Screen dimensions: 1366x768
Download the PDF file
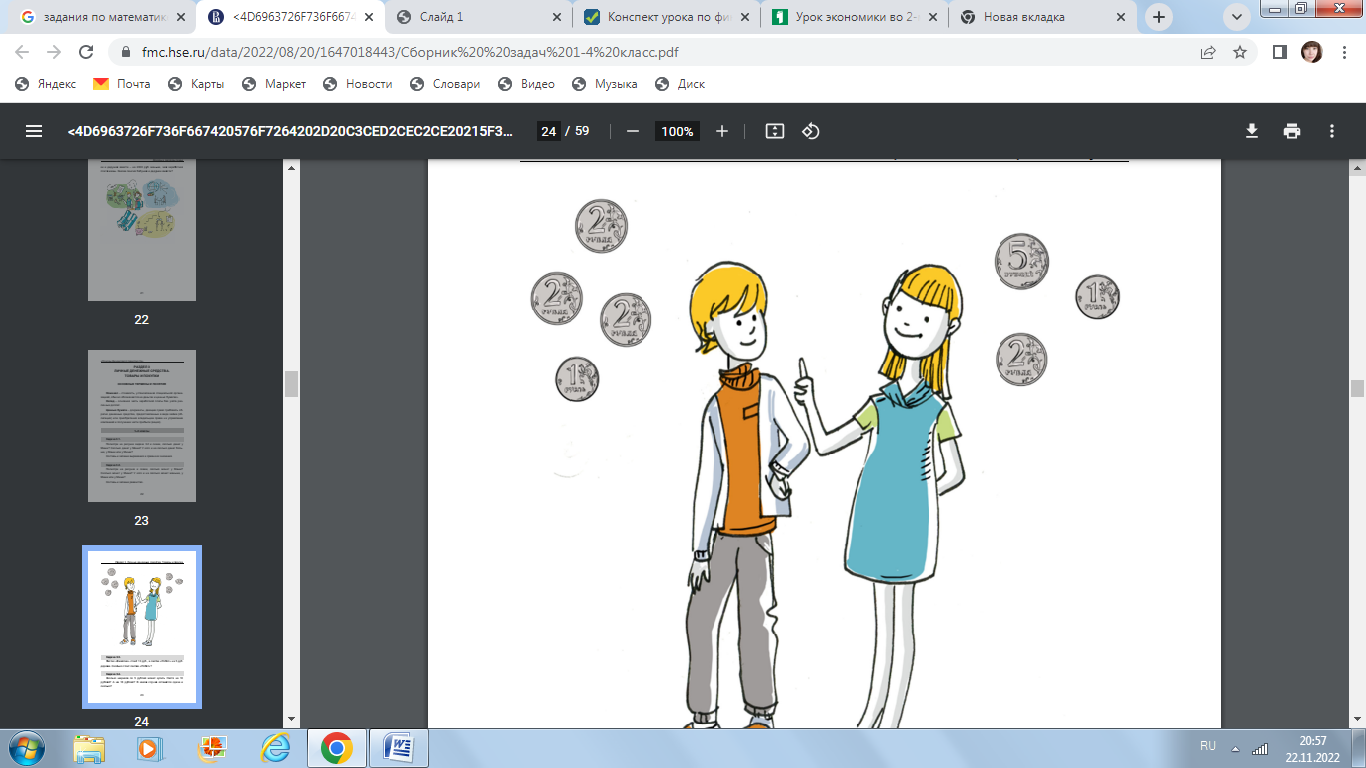pos(1251,131)
